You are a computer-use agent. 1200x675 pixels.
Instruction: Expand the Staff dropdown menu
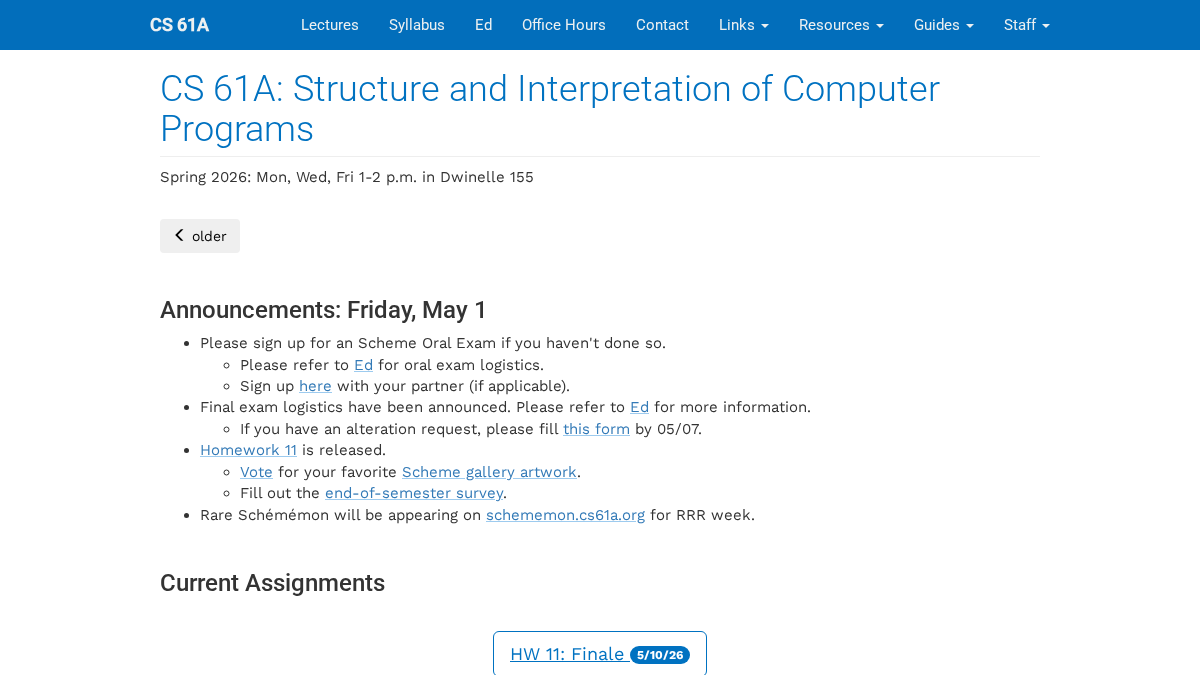point(1027,25)
